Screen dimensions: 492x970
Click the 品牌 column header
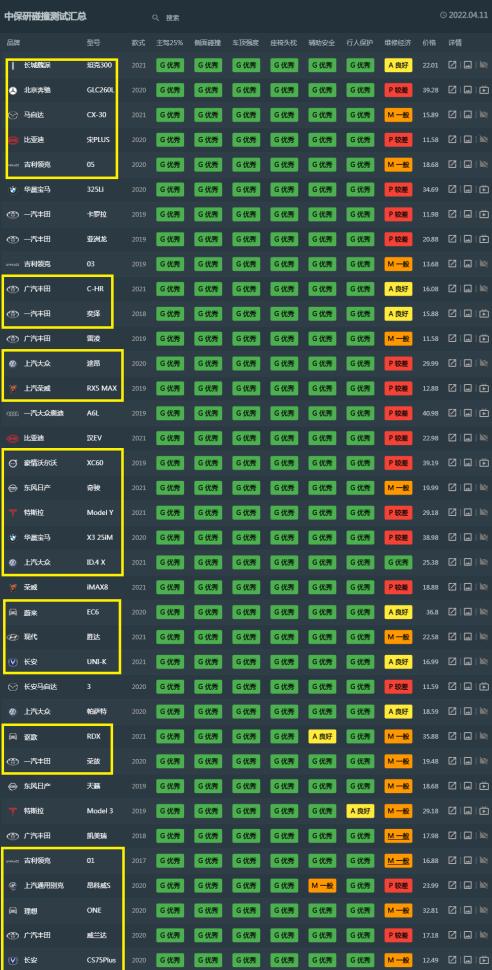(13, 43)
